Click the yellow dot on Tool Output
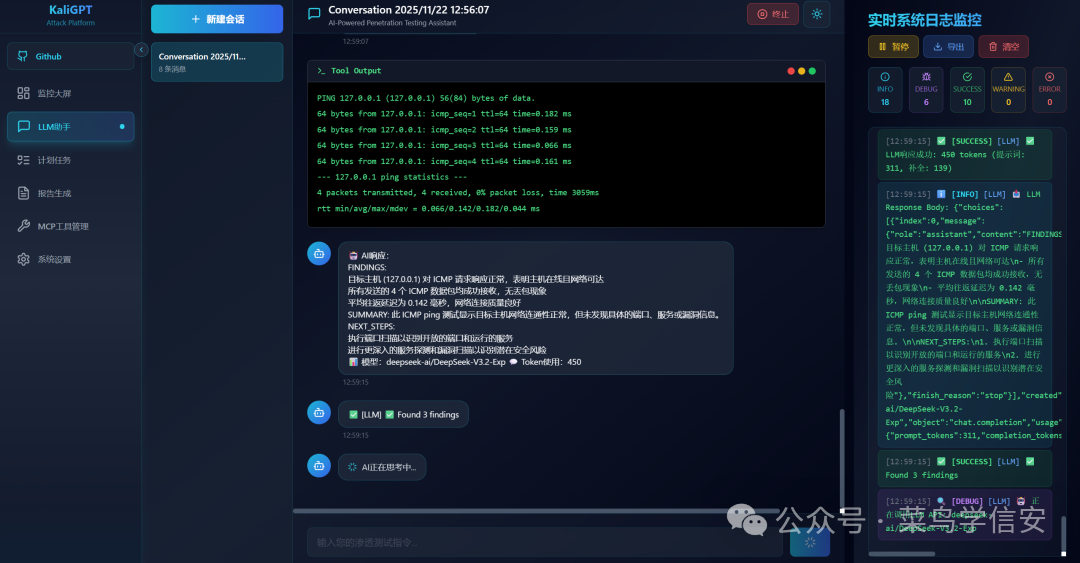 (802, 71)
